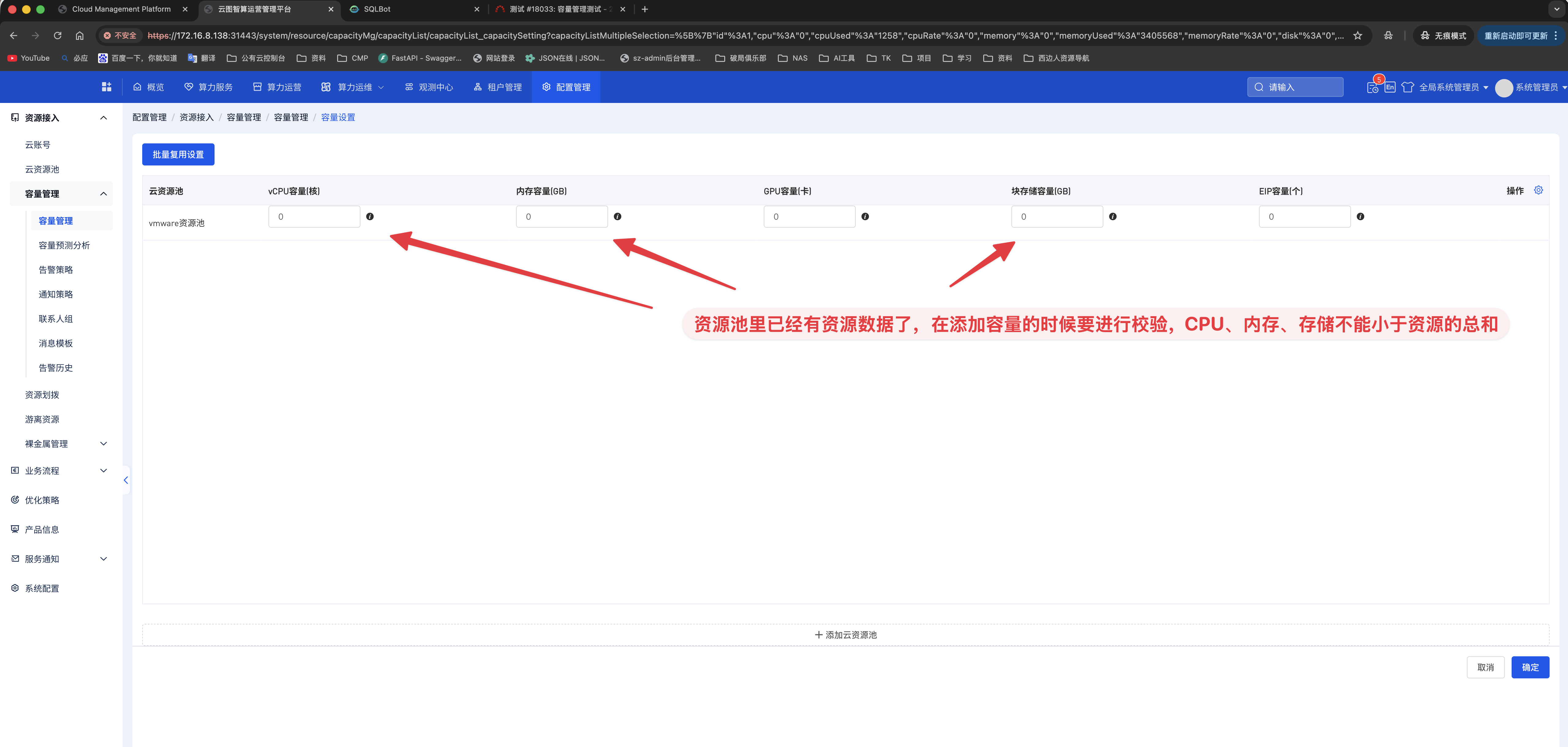The height and width of the screenshot is (747, 1568).
Task: Open the notifications icon with red badge
Action: (1372, 87)
